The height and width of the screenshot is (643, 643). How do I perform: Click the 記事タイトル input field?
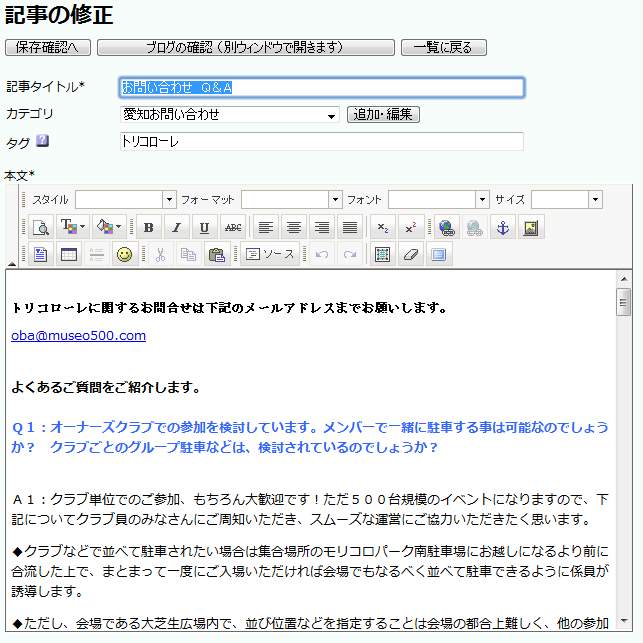[322, 87]
